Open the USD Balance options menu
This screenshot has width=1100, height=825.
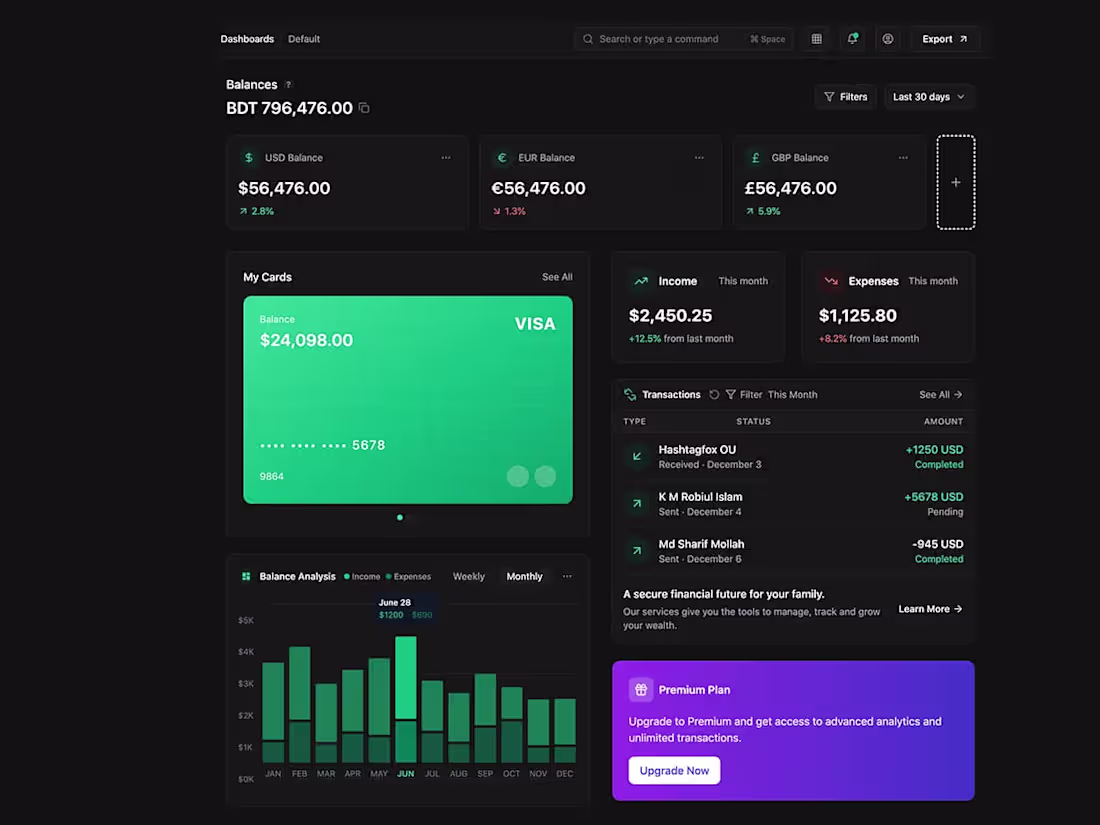click(446, 157)
